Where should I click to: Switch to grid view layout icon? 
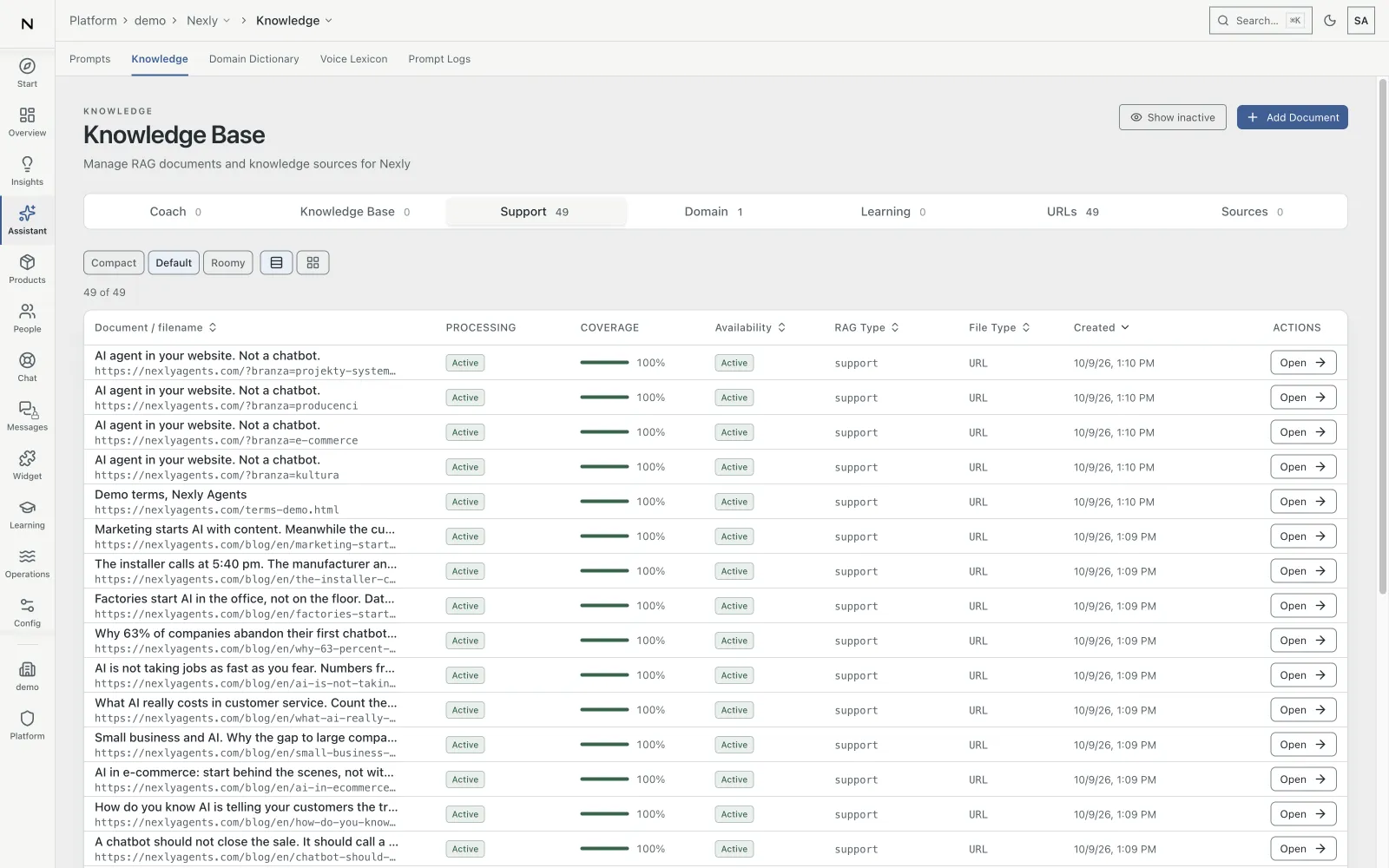pyautogui.click(x=313, y=263)
